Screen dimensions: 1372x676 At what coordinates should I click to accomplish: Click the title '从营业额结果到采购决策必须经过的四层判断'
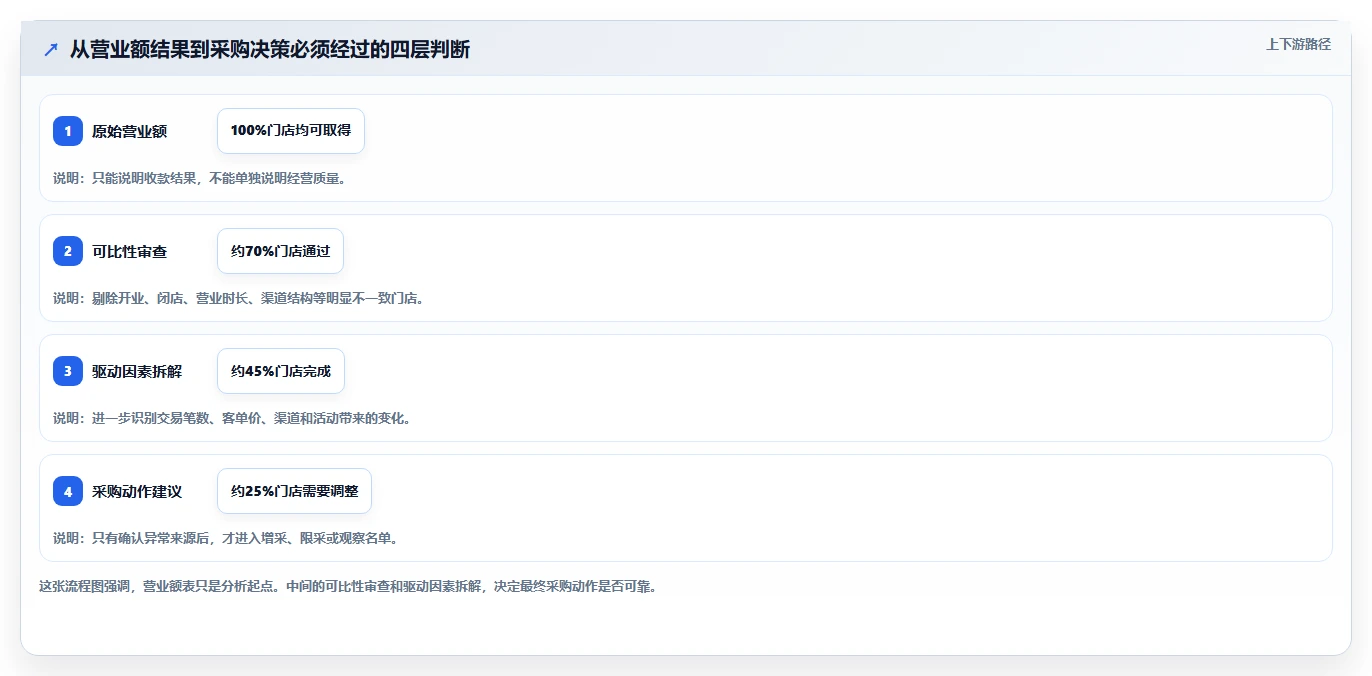(270, 49)
